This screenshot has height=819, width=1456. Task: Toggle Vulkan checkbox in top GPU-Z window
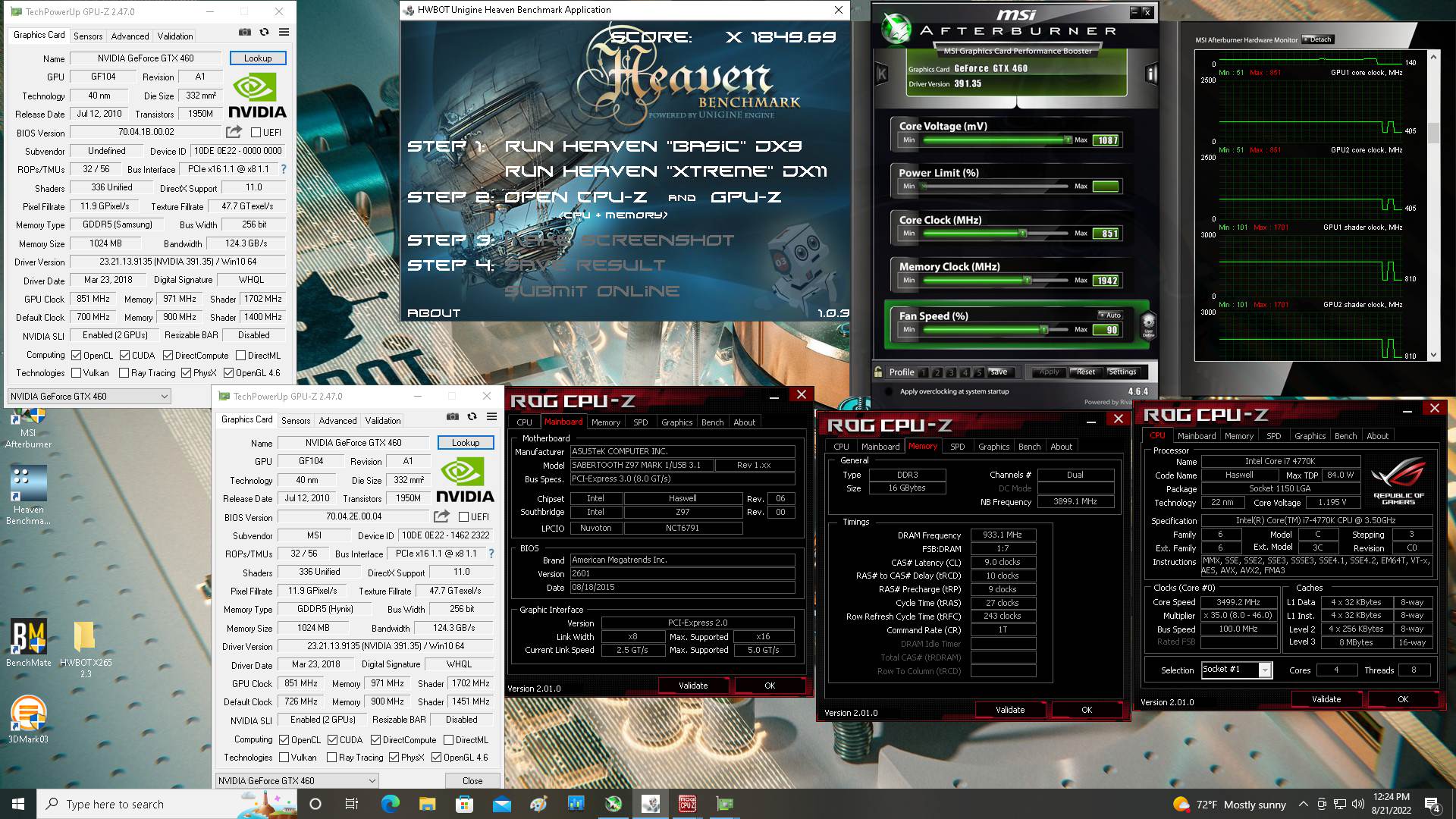(76, 373)
